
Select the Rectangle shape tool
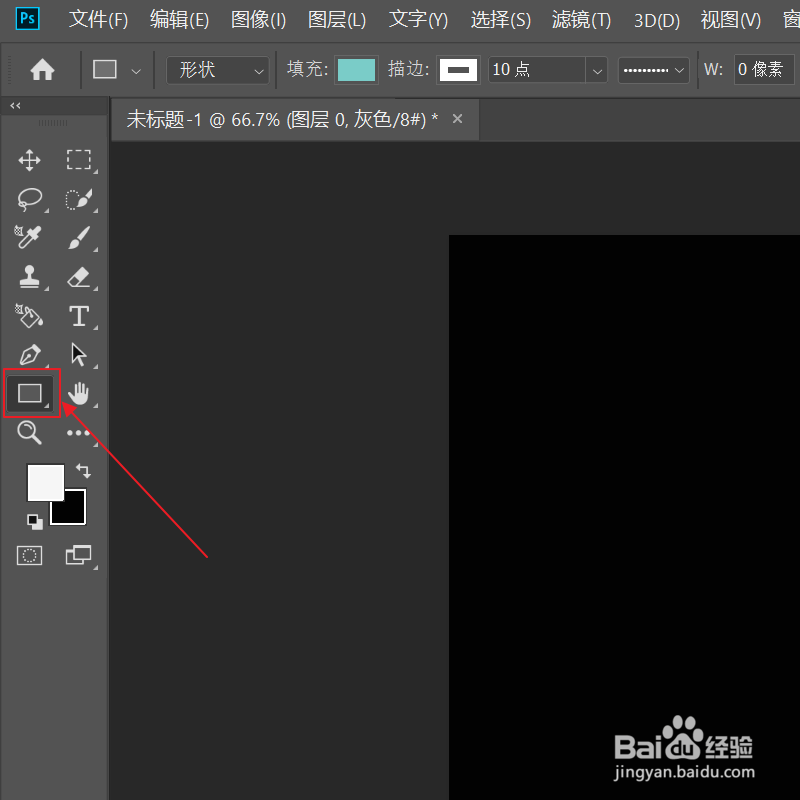[x=30, y=393]
